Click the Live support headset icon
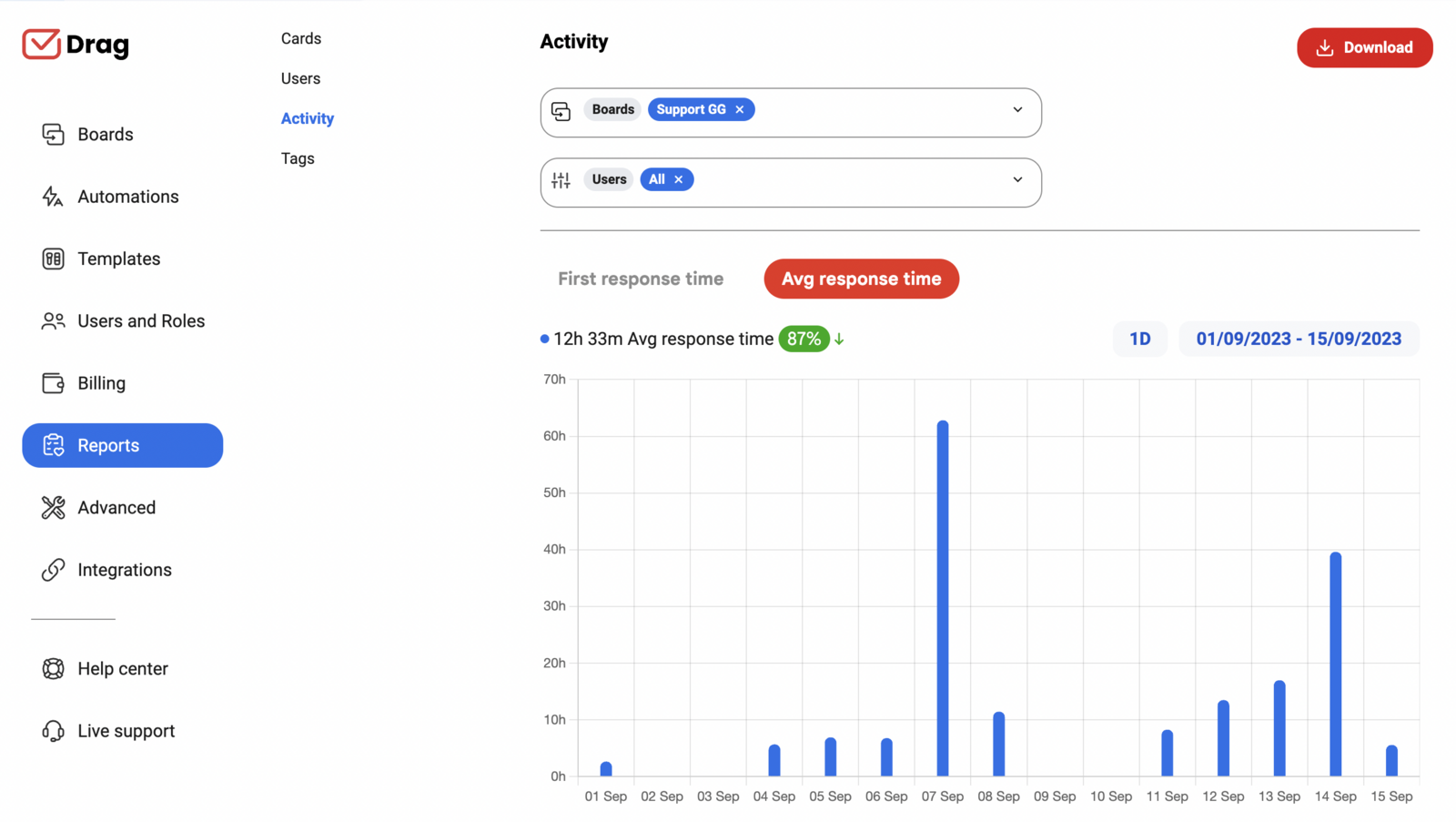This screenshot has width=1456, height=822. pyautogui.click(x=53, y=731)
